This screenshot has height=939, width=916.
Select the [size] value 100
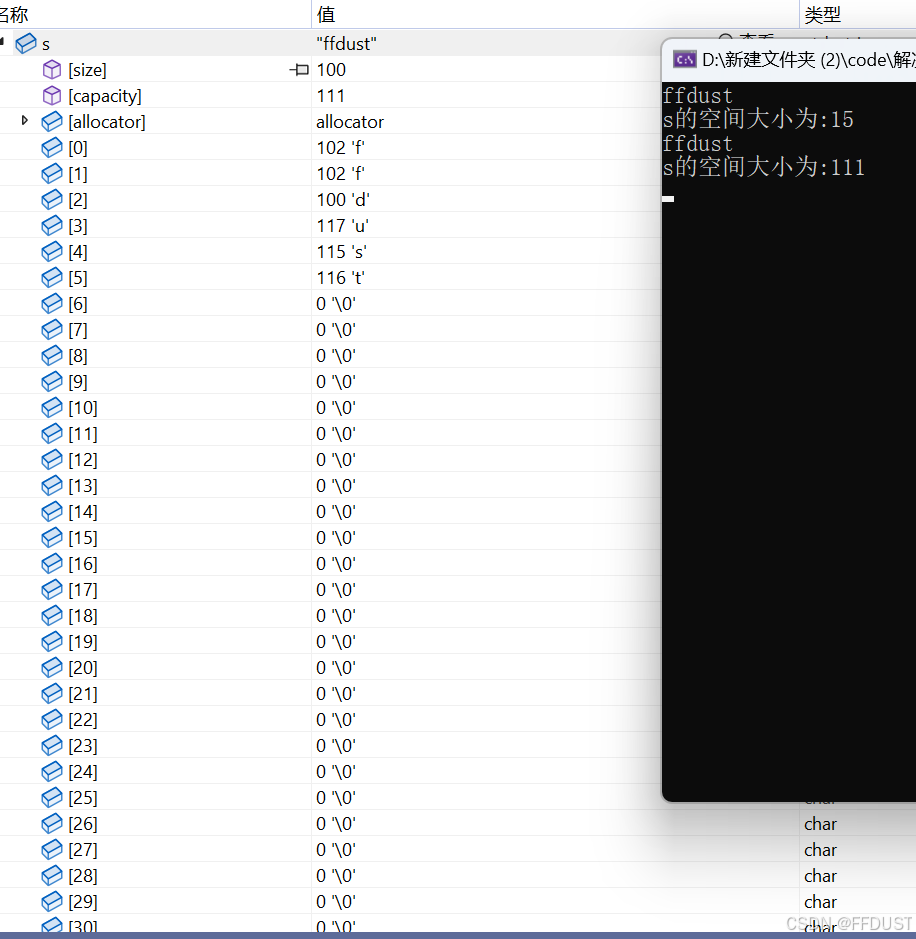point(331,69)
